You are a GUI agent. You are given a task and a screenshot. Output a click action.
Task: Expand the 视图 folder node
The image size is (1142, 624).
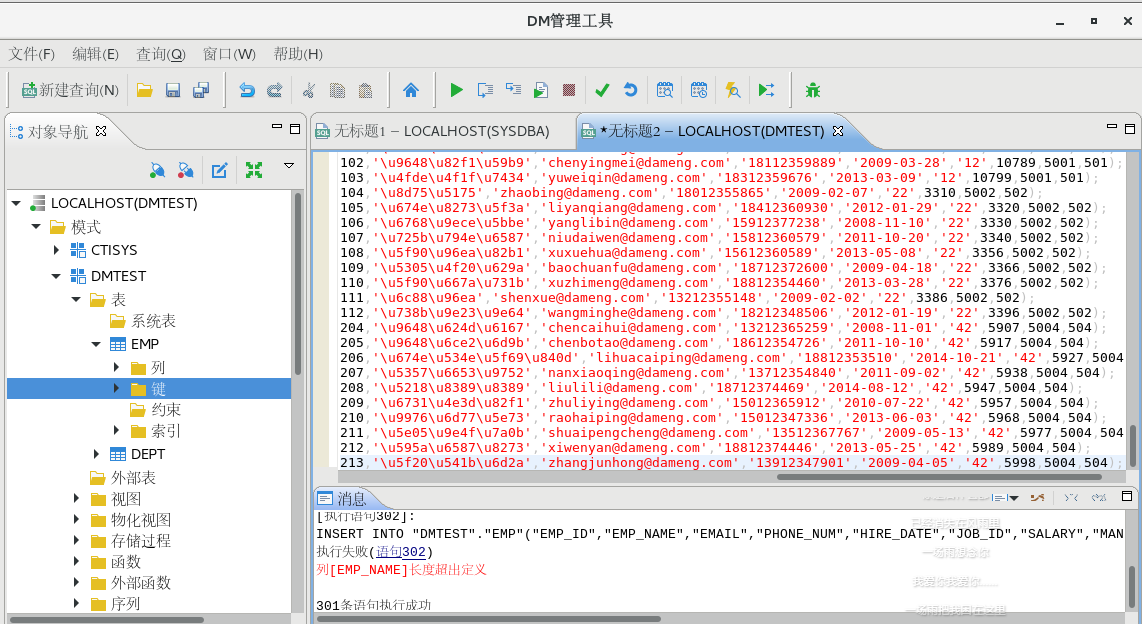point(76,499)
